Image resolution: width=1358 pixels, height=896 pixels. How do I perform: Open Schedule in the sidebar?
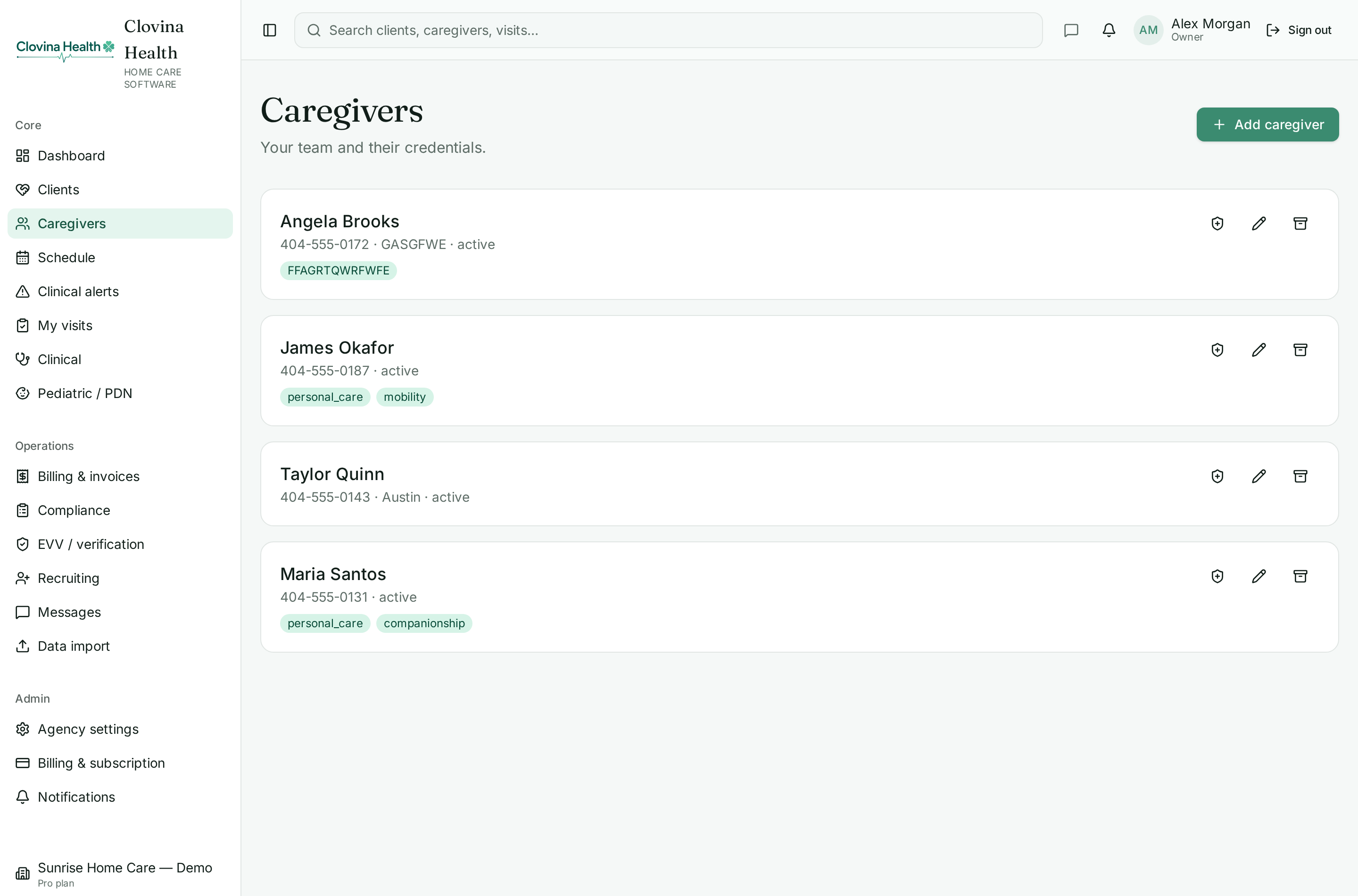(x=120, y=257)
